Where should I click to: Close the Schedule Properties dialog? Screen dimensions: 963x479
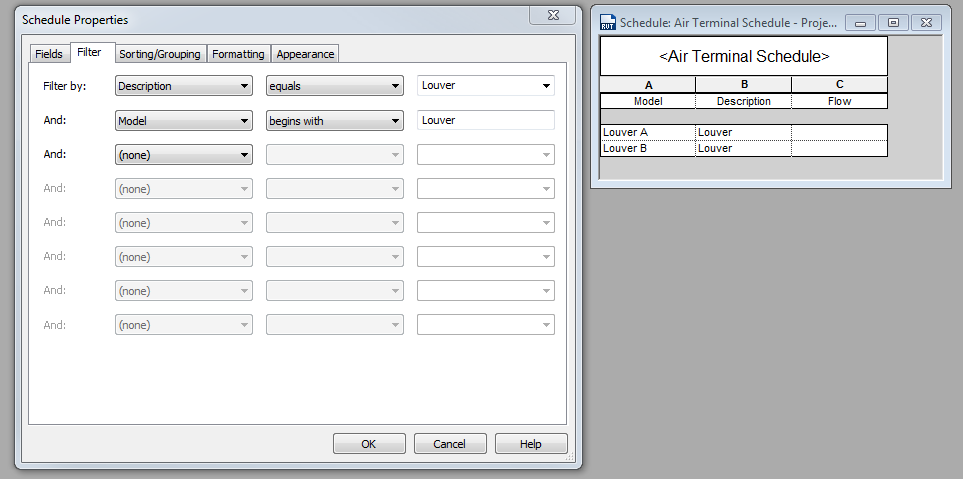[x=553, y=15]
